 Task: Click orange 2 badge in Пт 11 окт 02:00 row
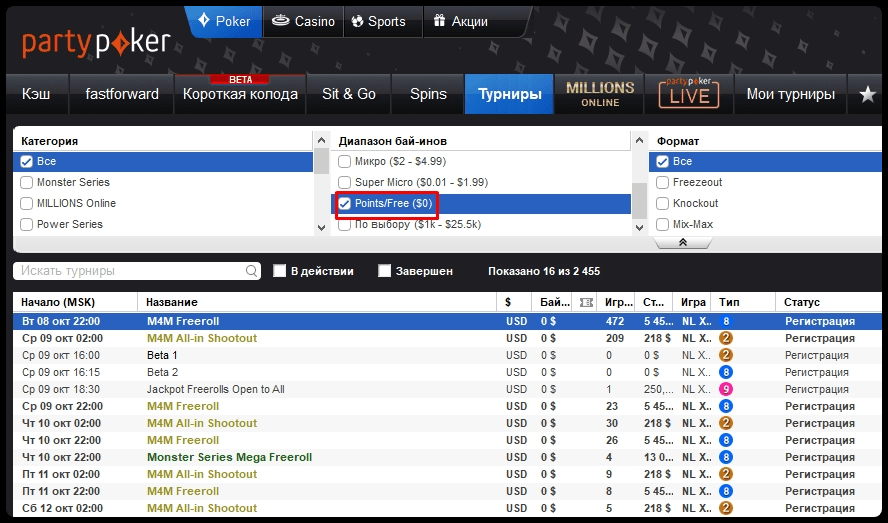725,474
